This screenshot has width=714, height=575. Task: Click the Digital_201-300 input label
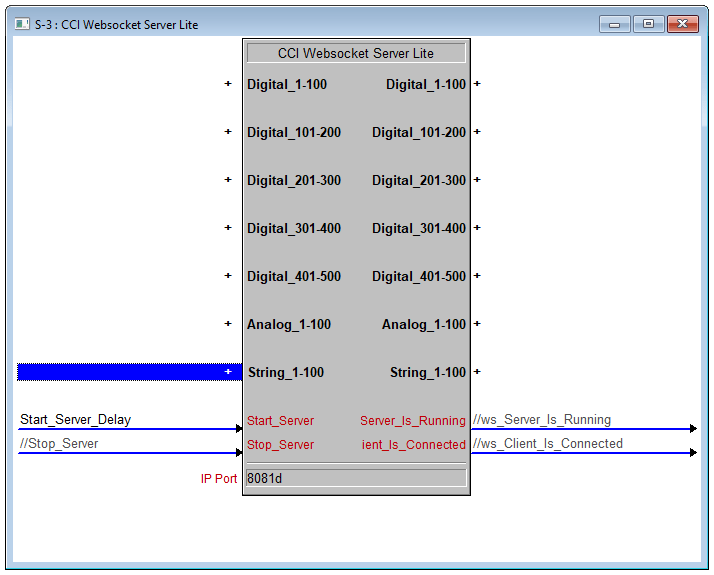click(294, 180)
